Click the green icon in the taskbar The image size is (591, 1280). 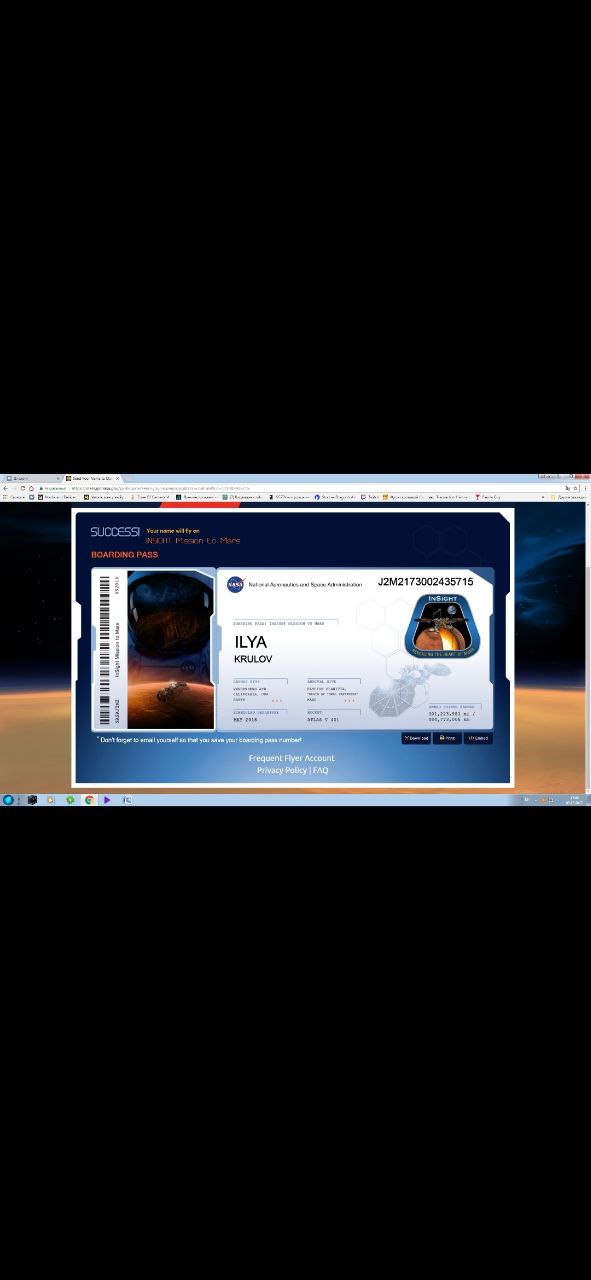coord(70,800)
